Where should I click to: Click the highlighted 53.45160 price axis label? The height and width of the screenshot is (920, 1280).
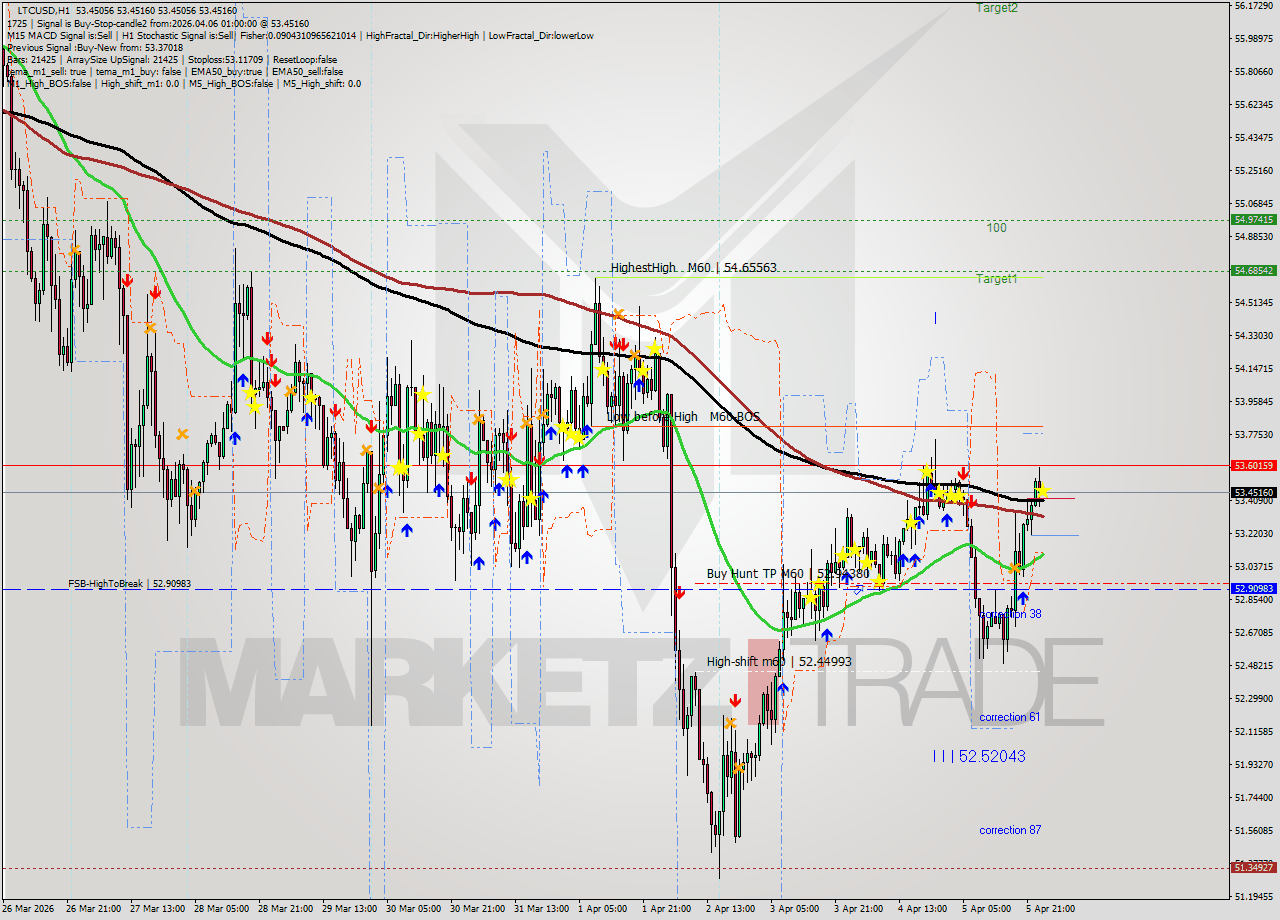[x=1252, y=491]
